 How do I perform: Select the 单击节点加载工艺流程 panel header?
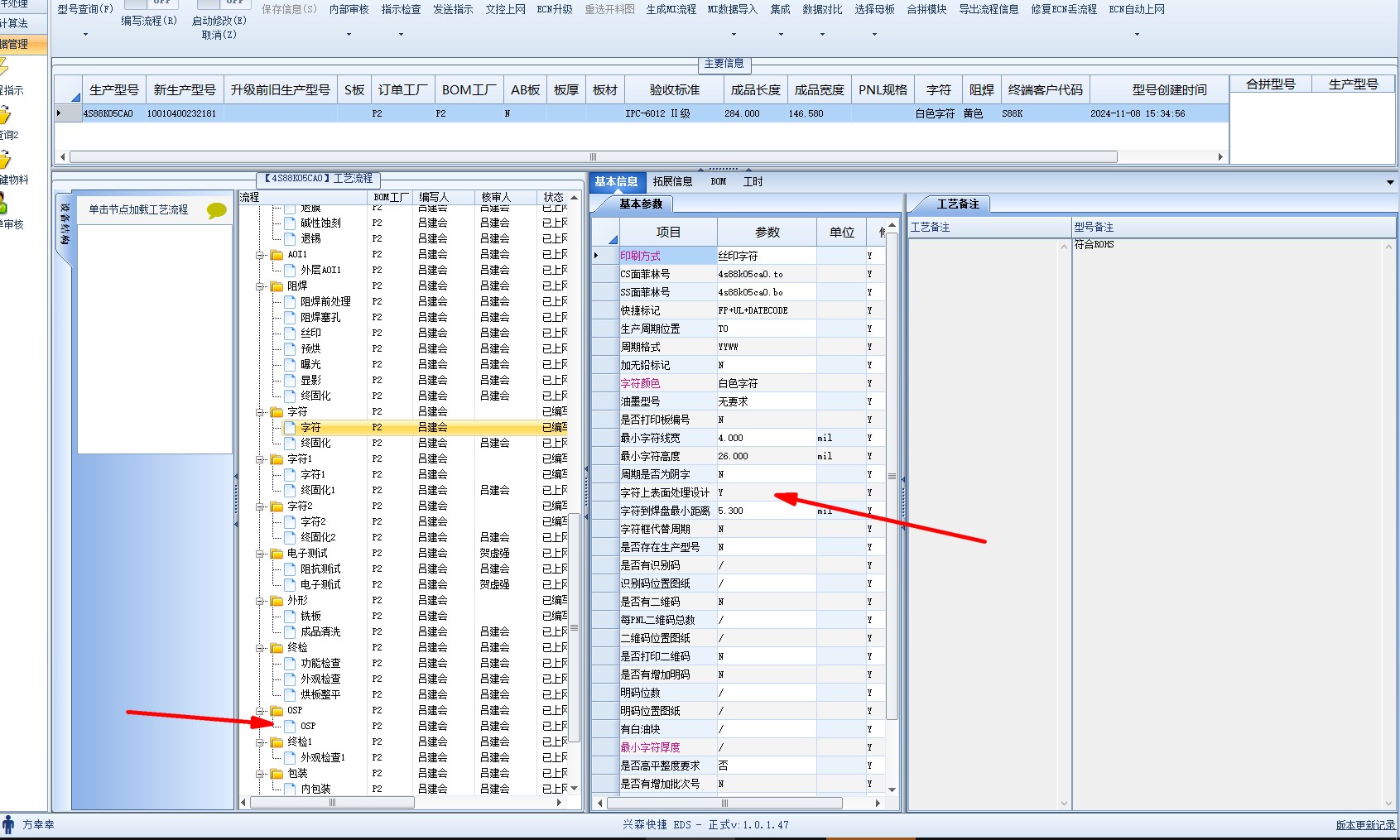(155, 210)
